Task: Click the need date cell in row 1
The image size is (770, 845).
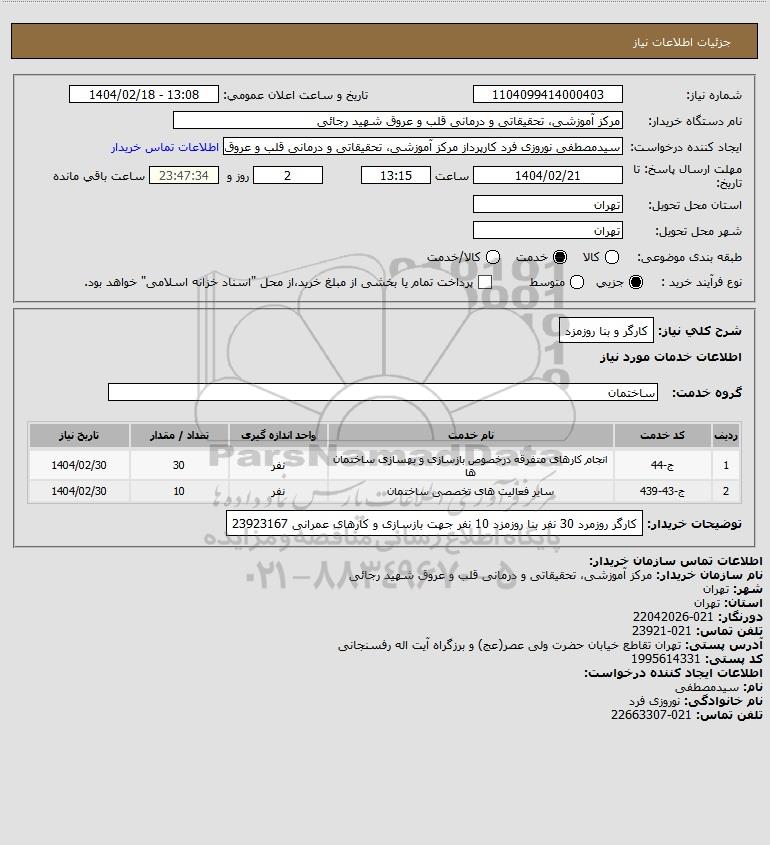Action: point(79,465)
